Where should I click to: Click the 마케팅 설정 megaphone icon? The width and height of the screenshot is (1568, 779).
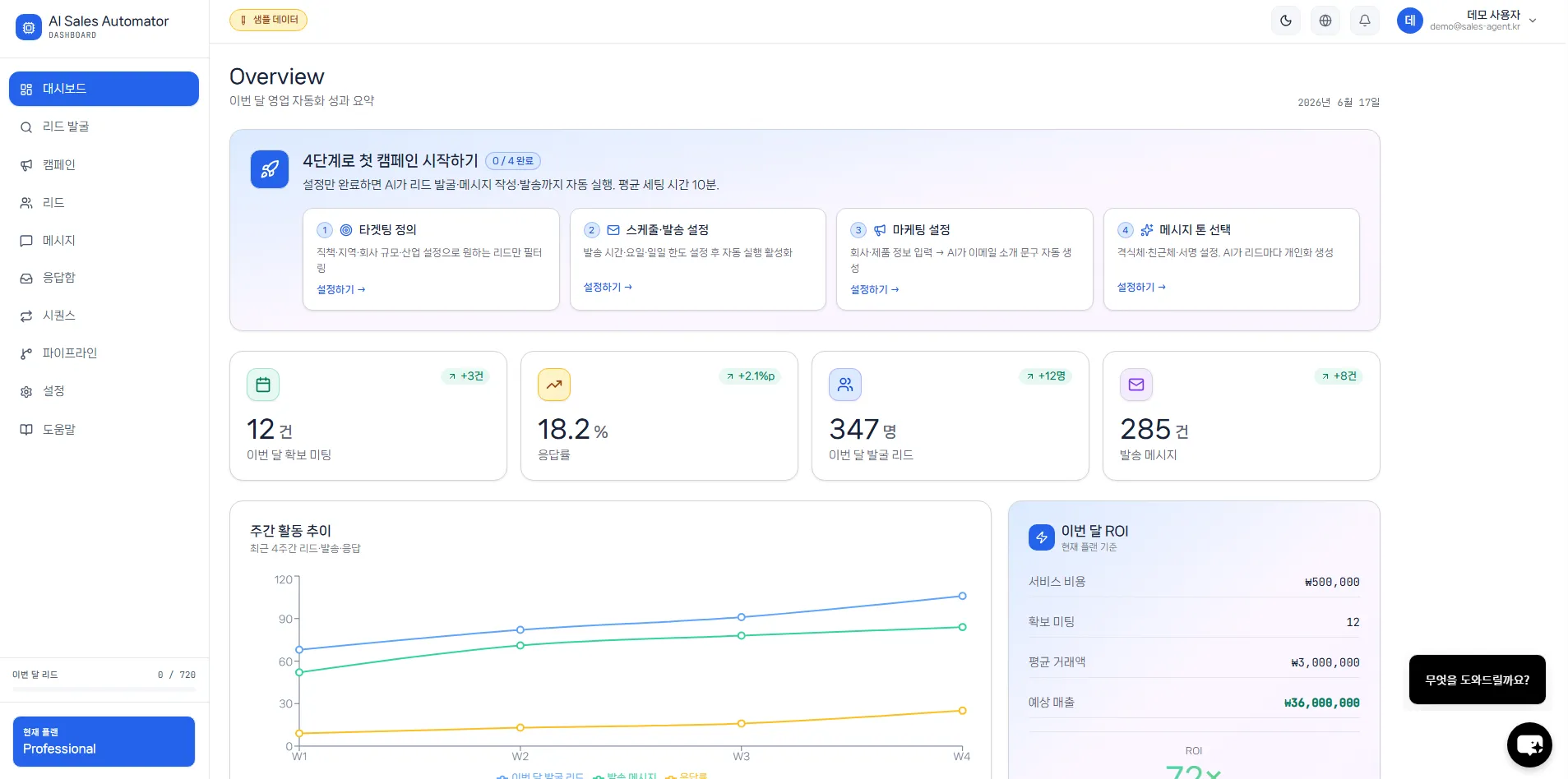click(880, 230)
